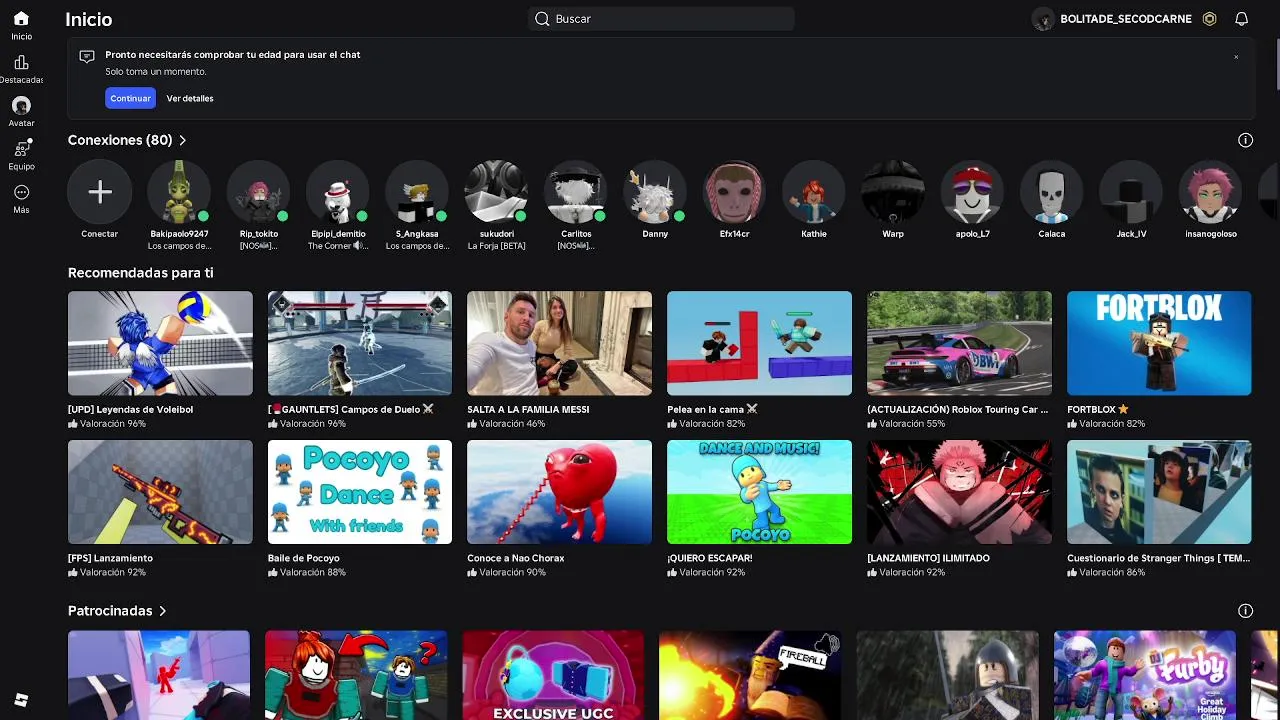This screenshot has width=1280, height=720.
Task: Open Bakipaolo9247's avatar
Action: (x=179, y=192)
